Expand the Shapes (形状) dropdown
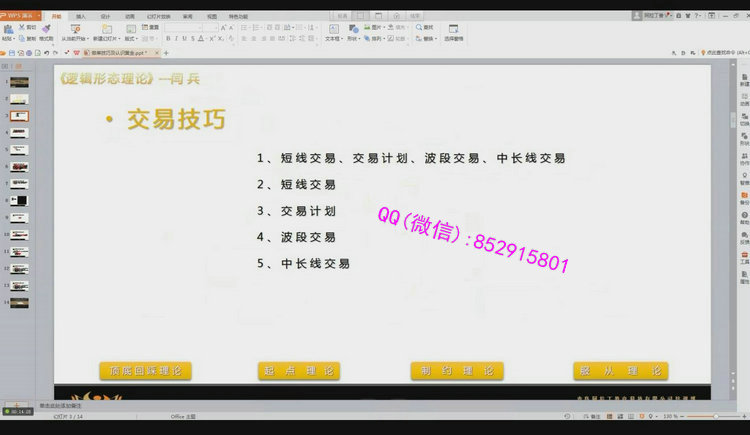The image size is (750, 435). (x=353, y=39)
